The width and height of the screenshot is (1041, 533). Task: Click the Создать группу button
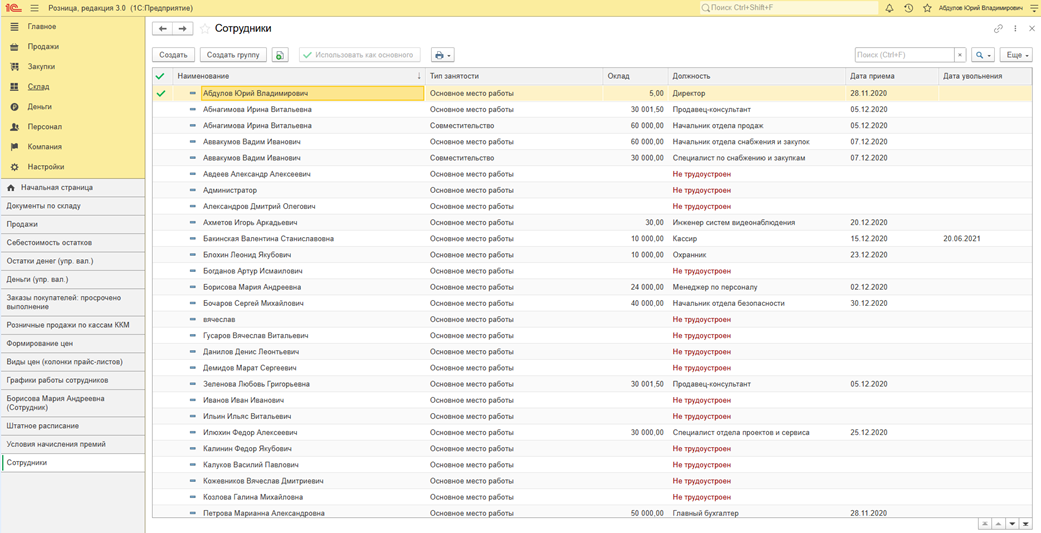tap(233, 55)
